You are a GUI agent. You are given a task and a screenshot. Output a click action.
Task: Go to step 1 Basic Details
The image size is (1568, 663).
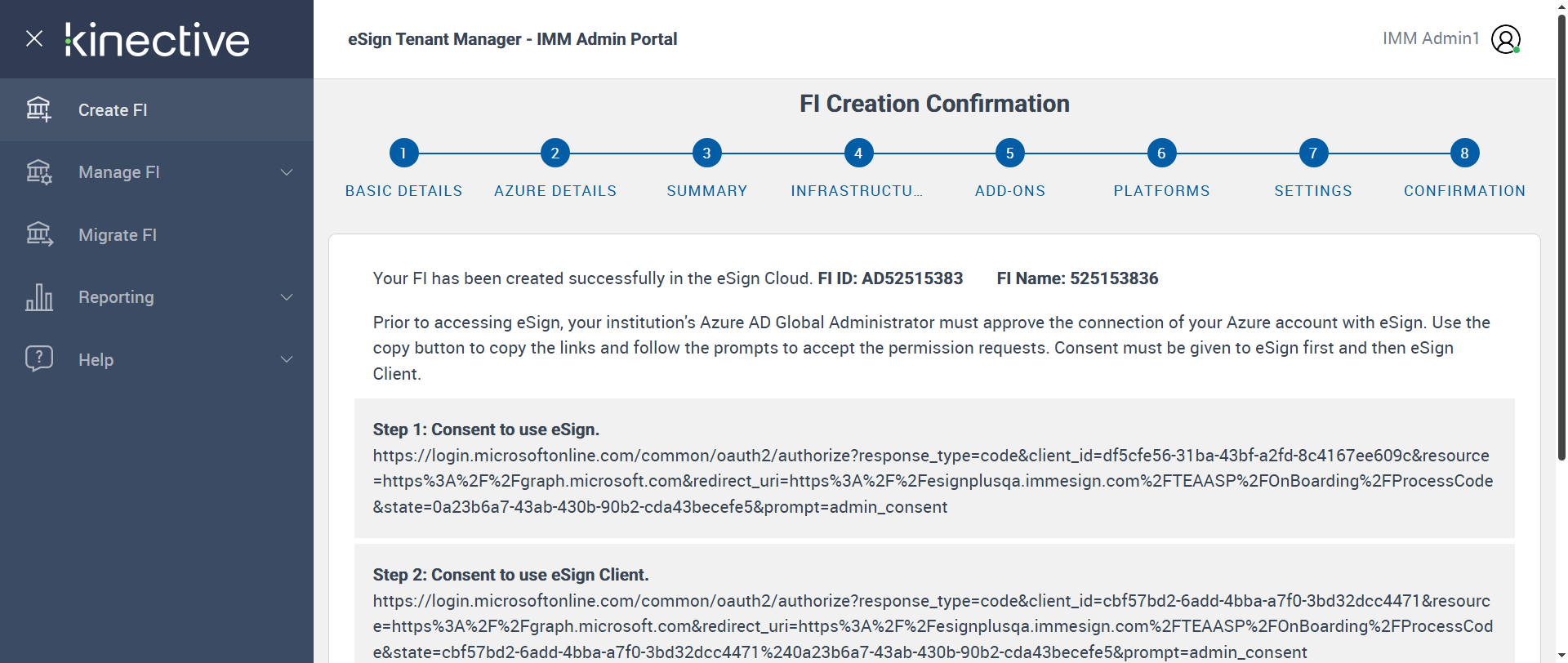403,153
